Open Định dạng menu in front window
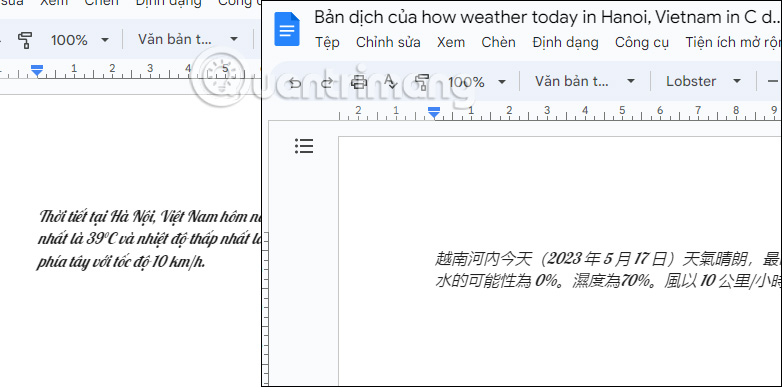The height and width of the screenshot is (387, 782). (565, 43)
